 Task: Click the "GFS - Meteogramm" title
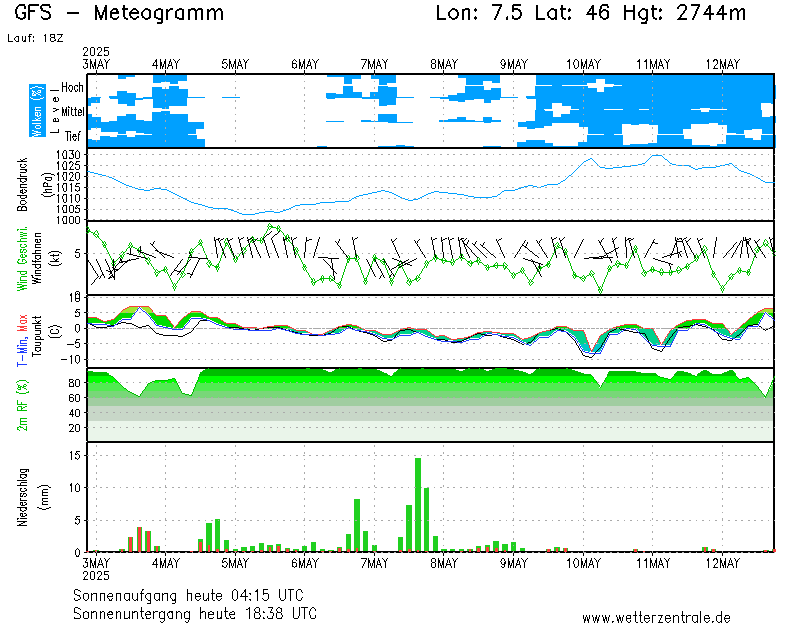119,13
